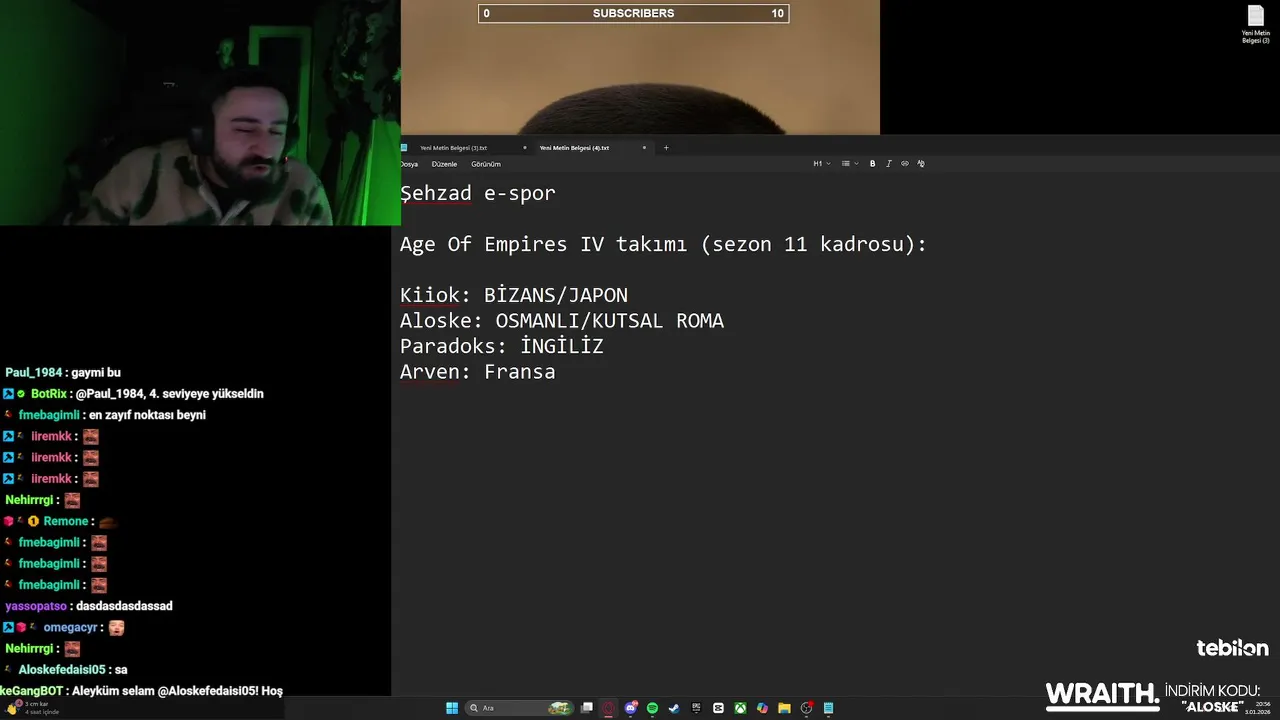Click the line Arven: Fransa
Image resolution: width=1280 pixels, height=720 pixels.
click(x=478, y=372)
